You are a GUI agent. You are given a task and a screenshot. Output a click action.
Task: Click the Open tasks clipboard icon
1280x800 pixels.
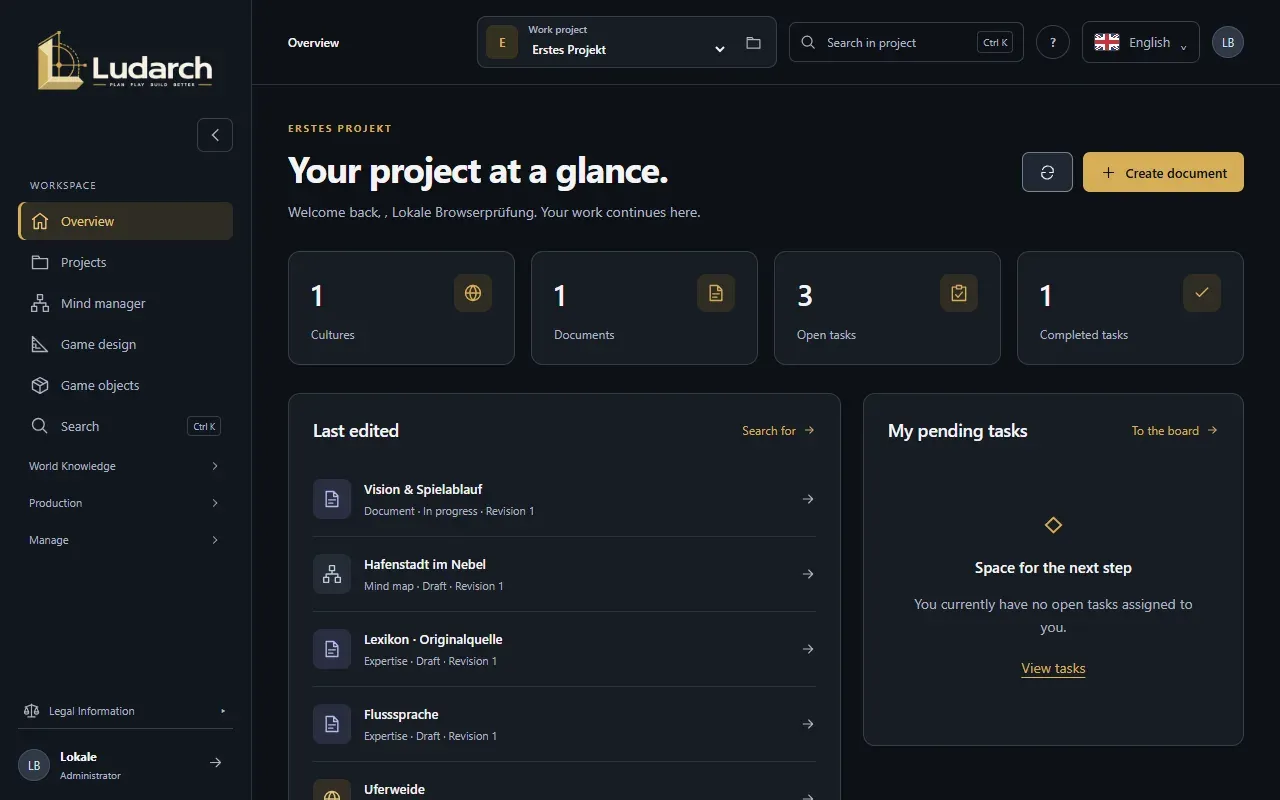(959, 294)
